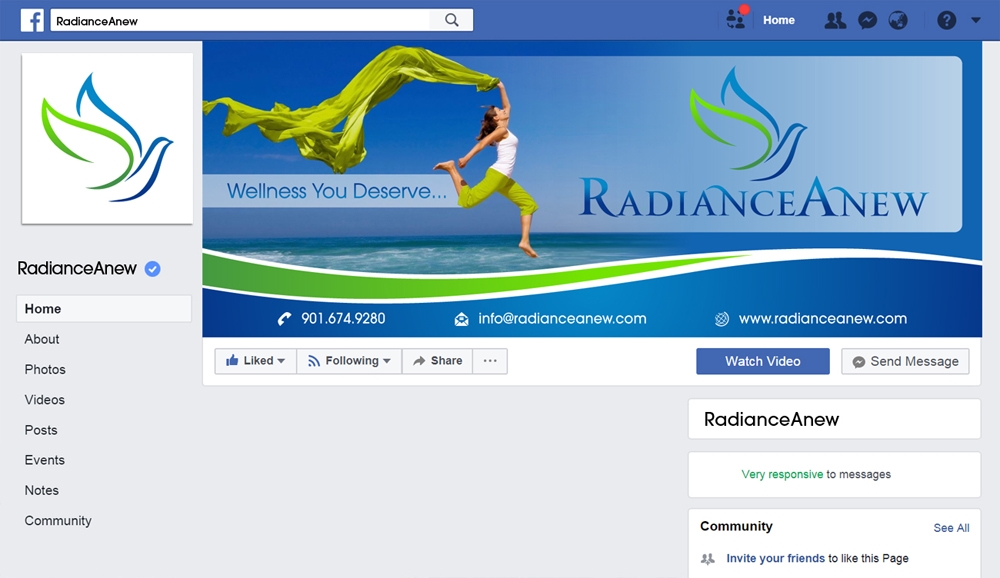Click the friends icon beside Invite your friends
1000x578 pixels.
point(708,559)
